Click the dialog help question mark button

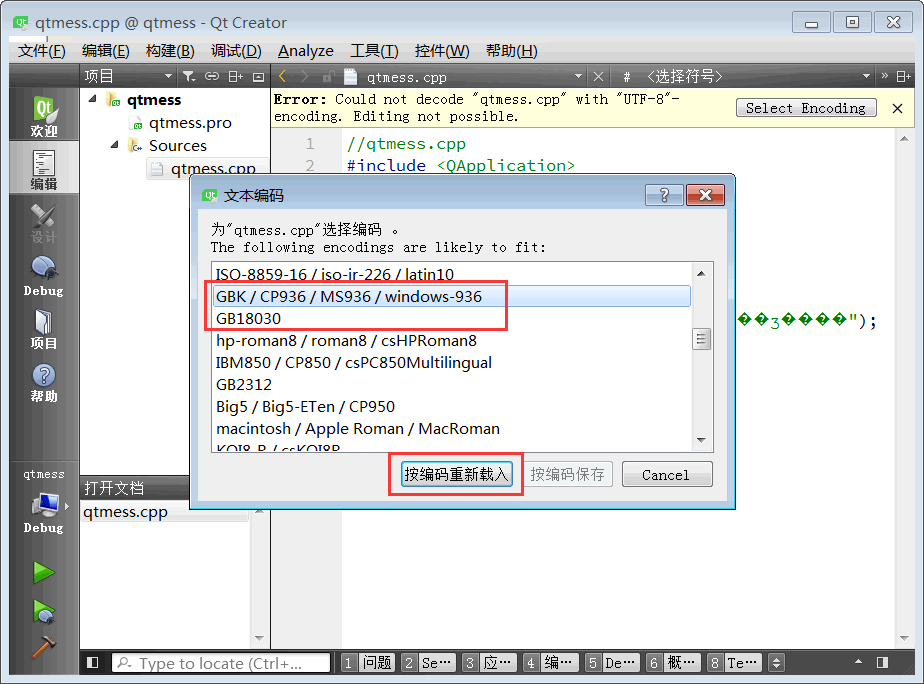click(x=664, y=195)
